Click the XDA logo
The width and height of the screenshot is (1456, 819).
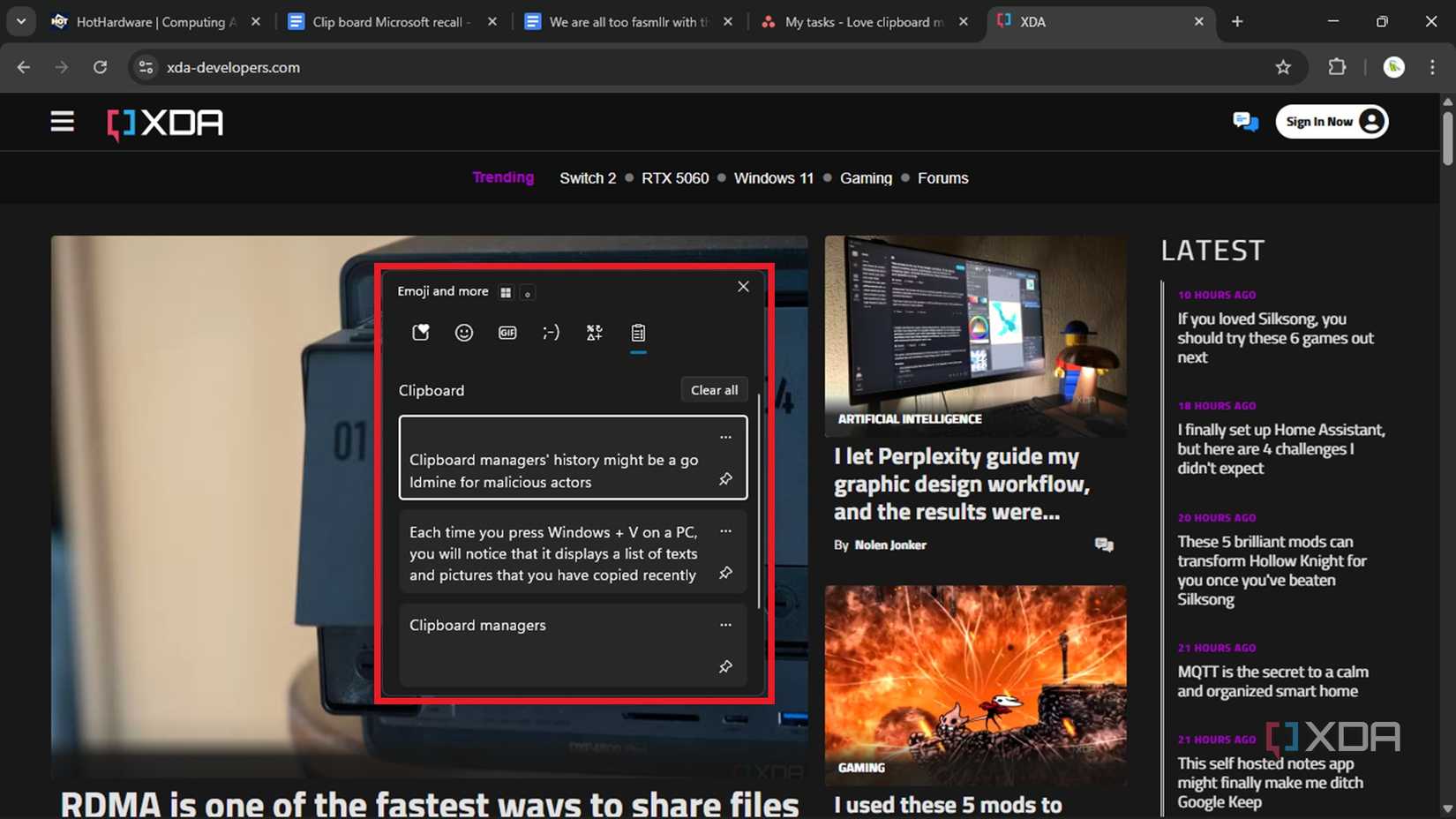164,124
